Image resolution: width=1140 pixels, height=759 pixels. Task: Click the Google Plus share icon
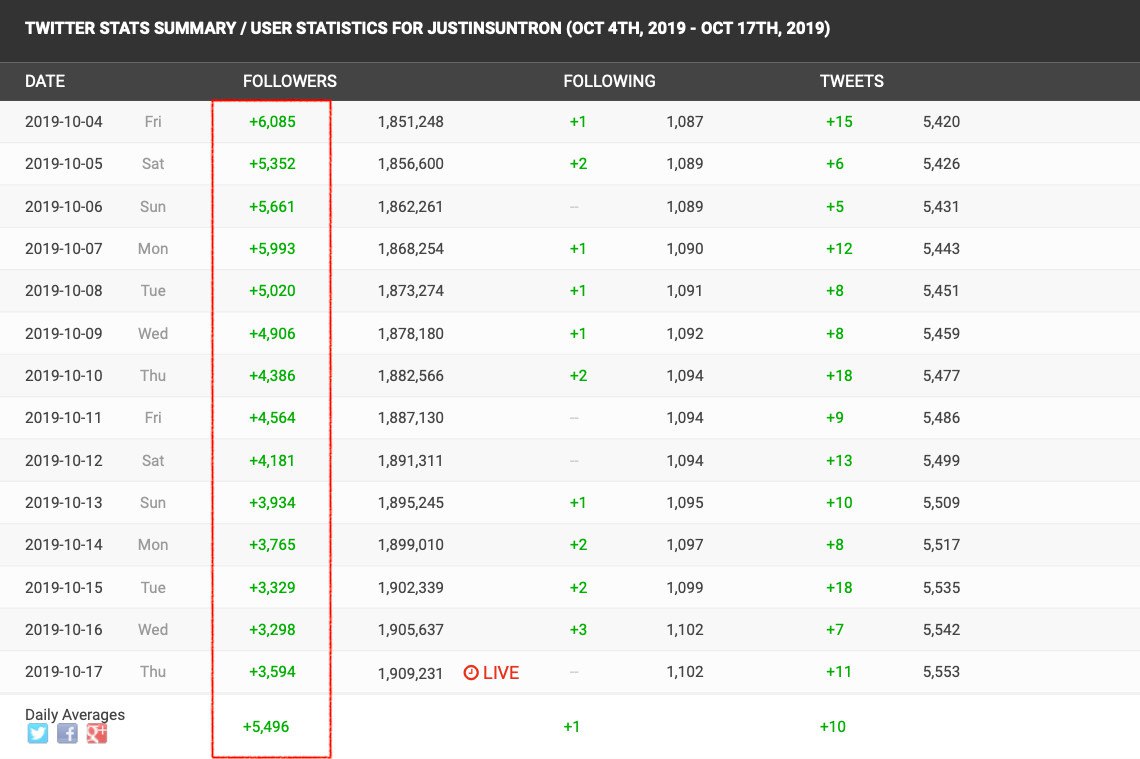point(97,733)
